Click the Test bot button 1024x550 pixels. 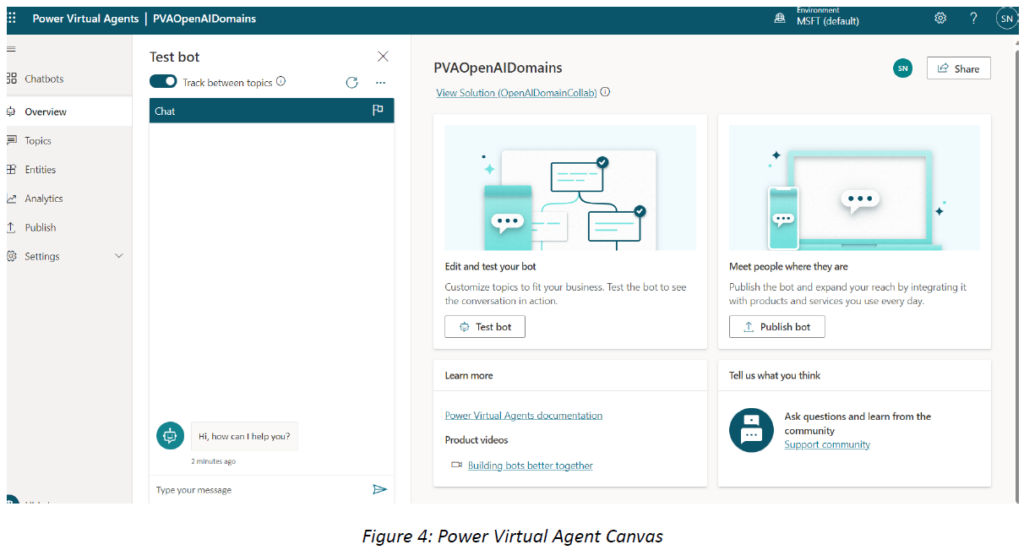coord(485,327)
